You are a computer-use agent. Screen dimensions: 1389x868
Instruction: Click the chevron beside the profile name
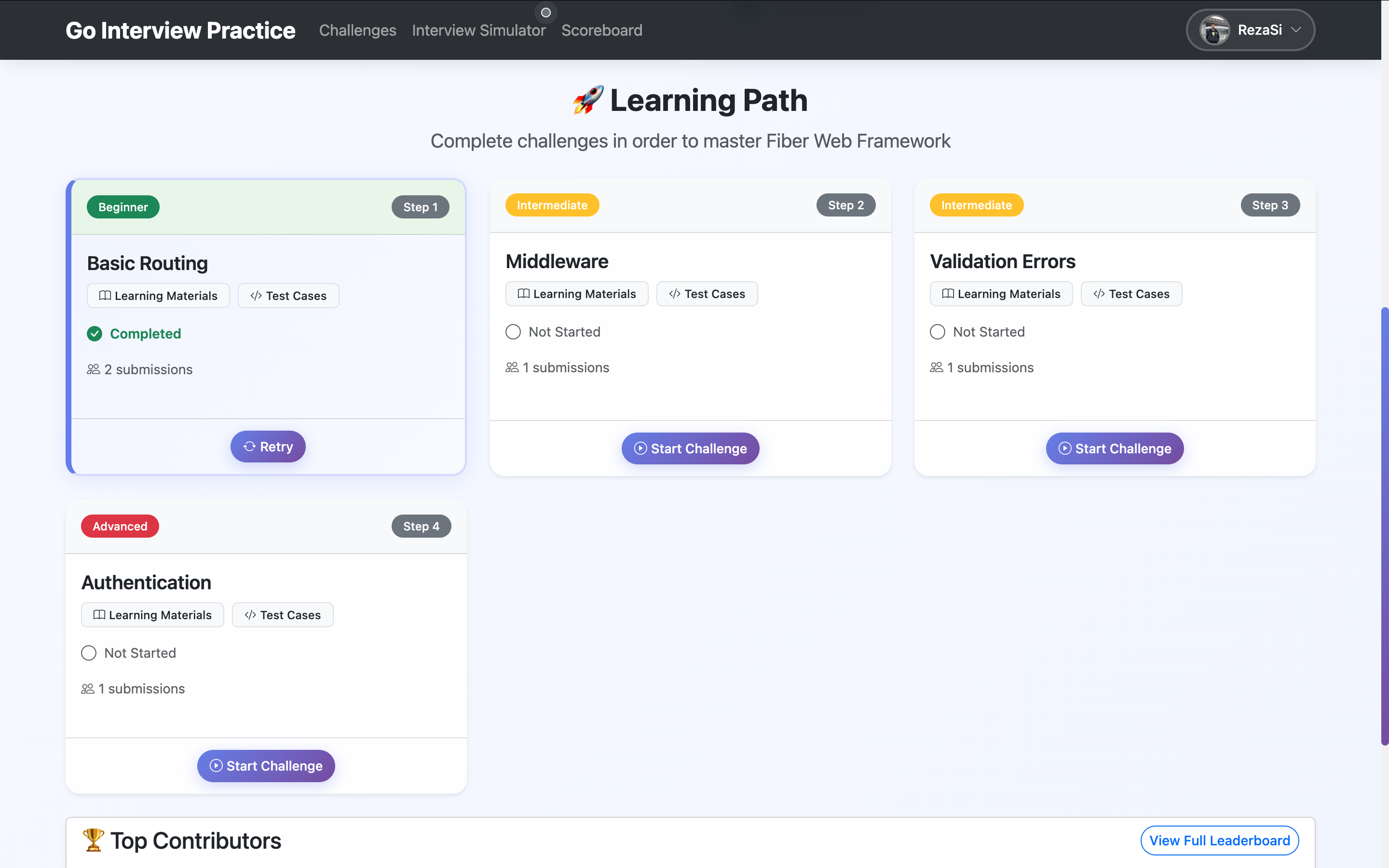(x=1298, y=30)
